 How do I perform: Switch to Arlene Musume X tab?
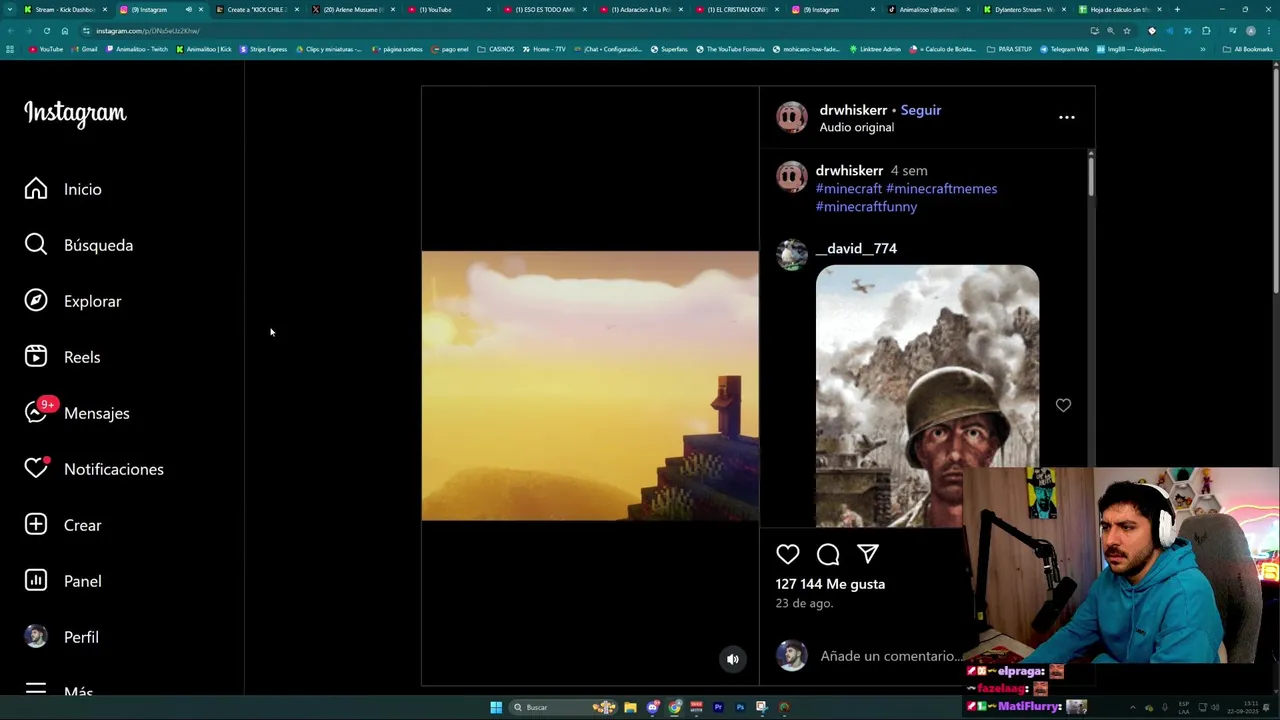pos(353,9)
